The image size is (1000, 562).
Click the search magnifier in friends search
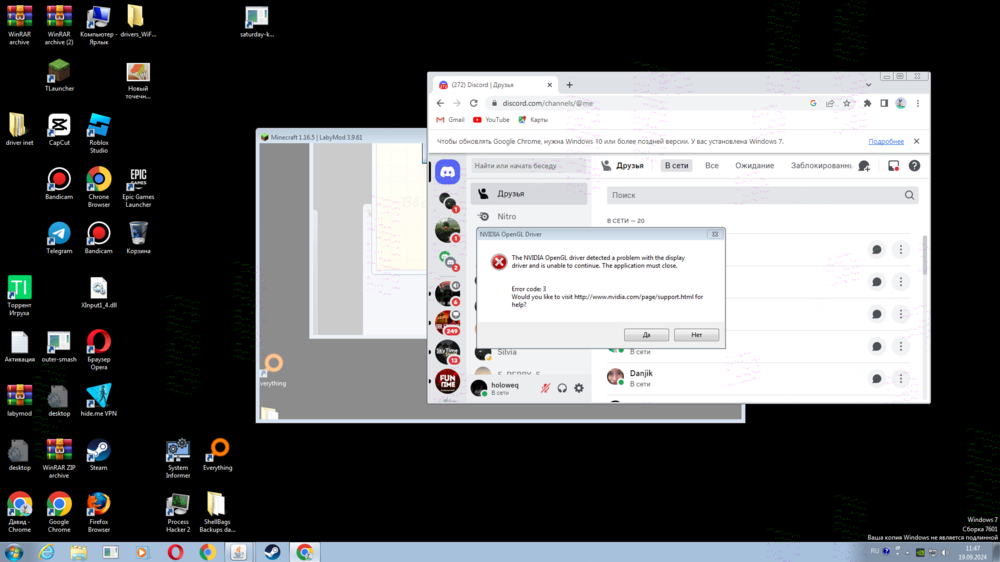tap(909, 195)
